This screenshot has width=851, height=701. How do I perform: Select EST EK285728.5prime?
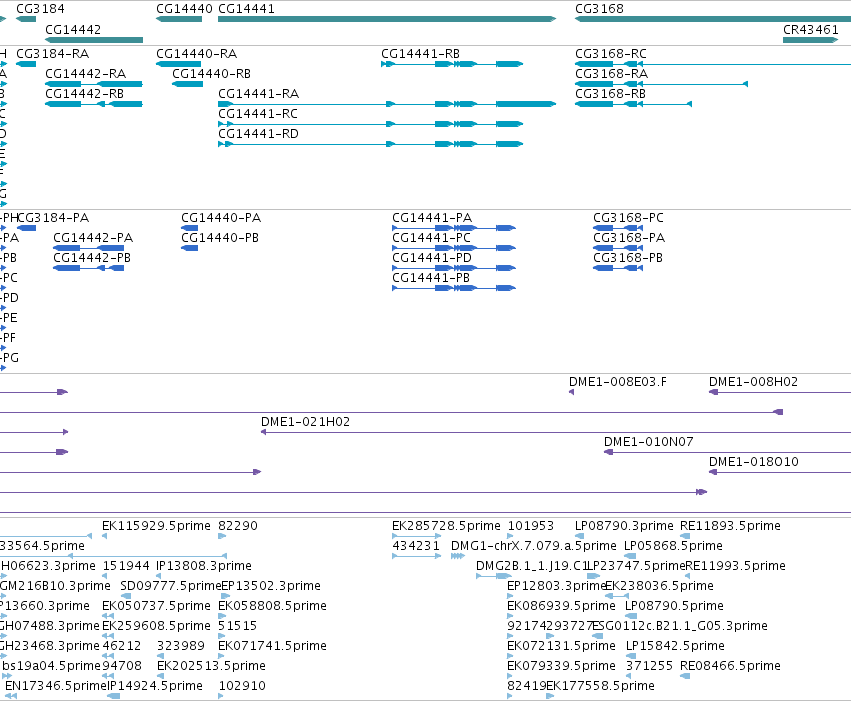(x=446, y=526)
